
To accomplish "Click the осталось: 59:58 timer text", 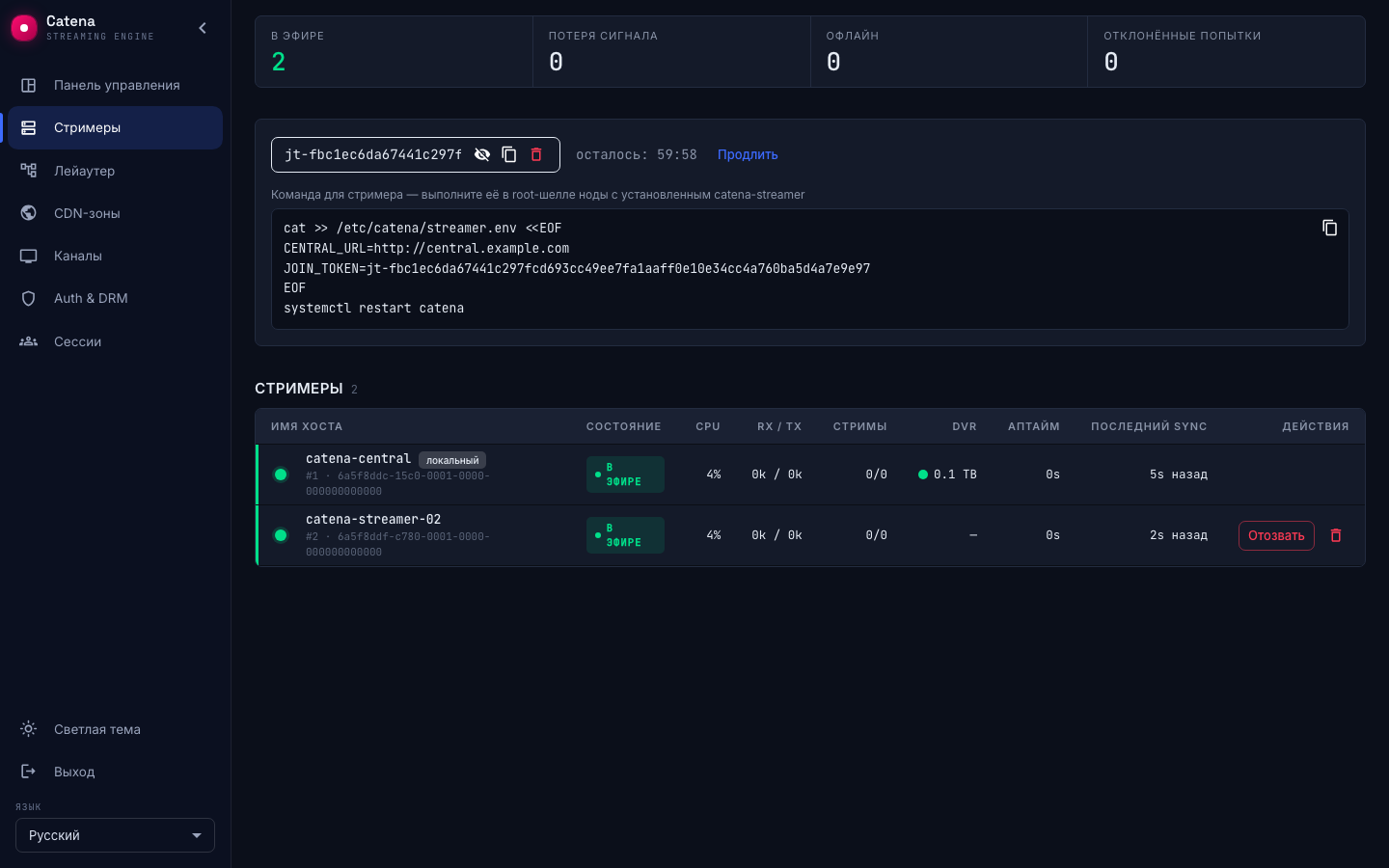I will click(637, 154).
